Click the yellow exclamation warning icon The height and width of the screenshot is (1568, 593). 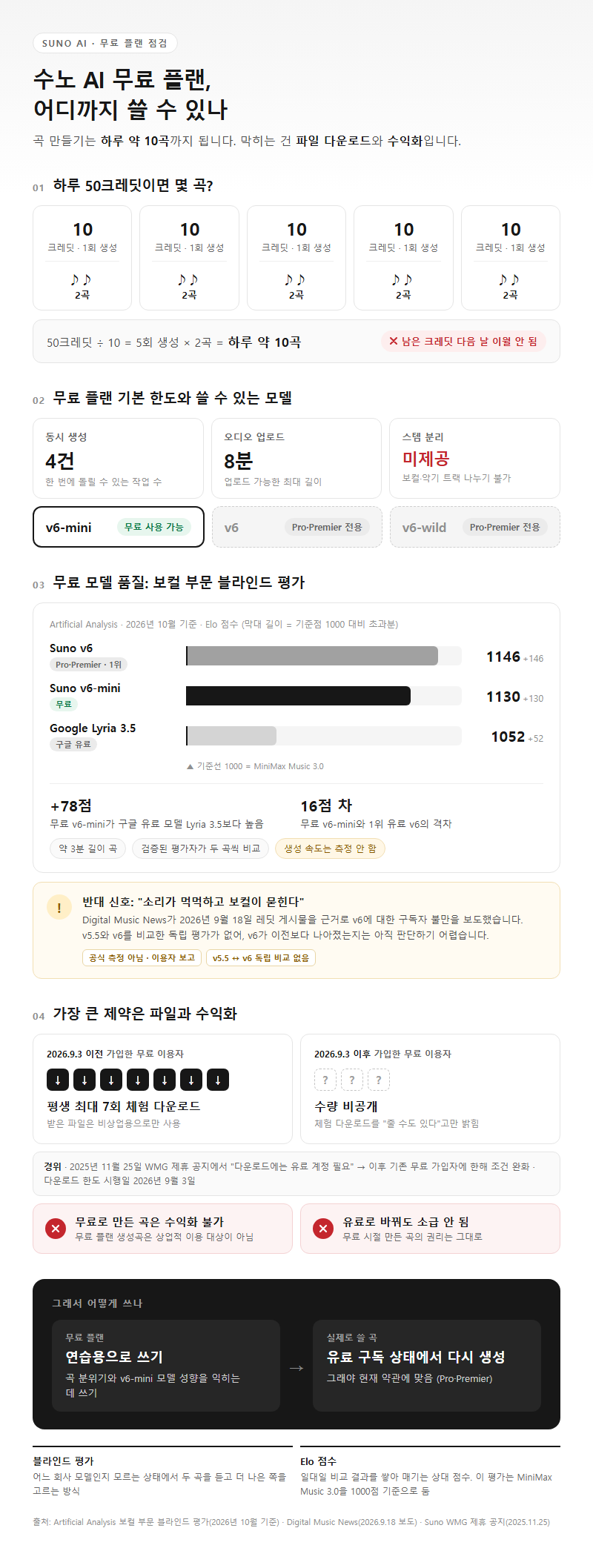[x=59, y=908]
